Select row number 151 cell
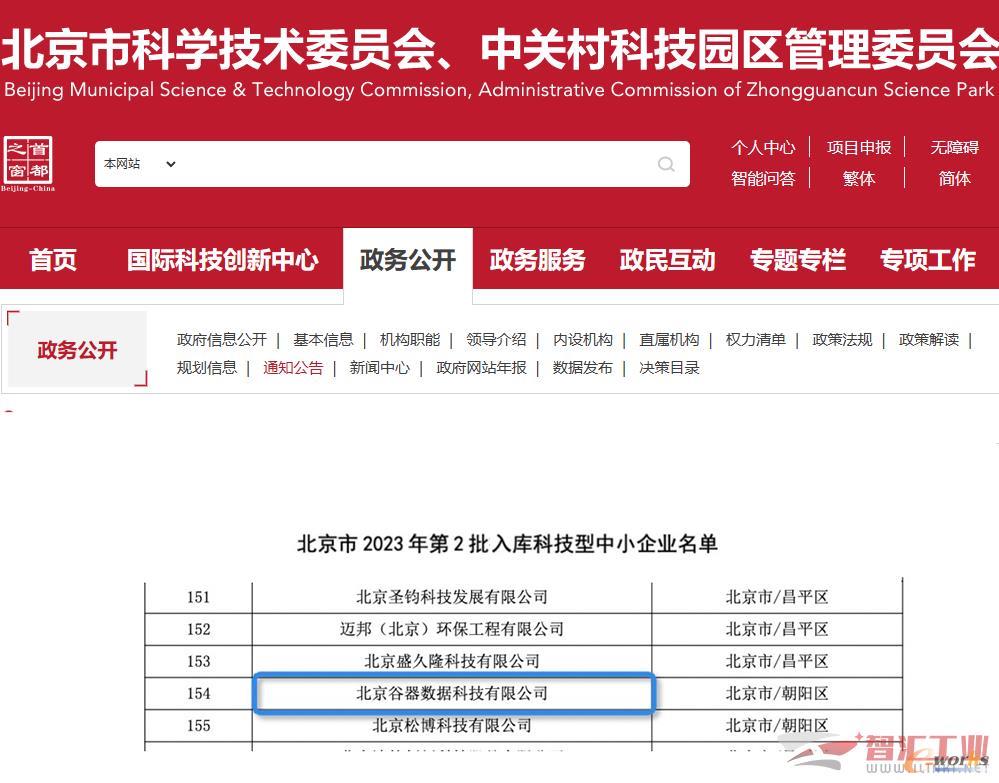999x783 pixels. click(x=198, y=597)
